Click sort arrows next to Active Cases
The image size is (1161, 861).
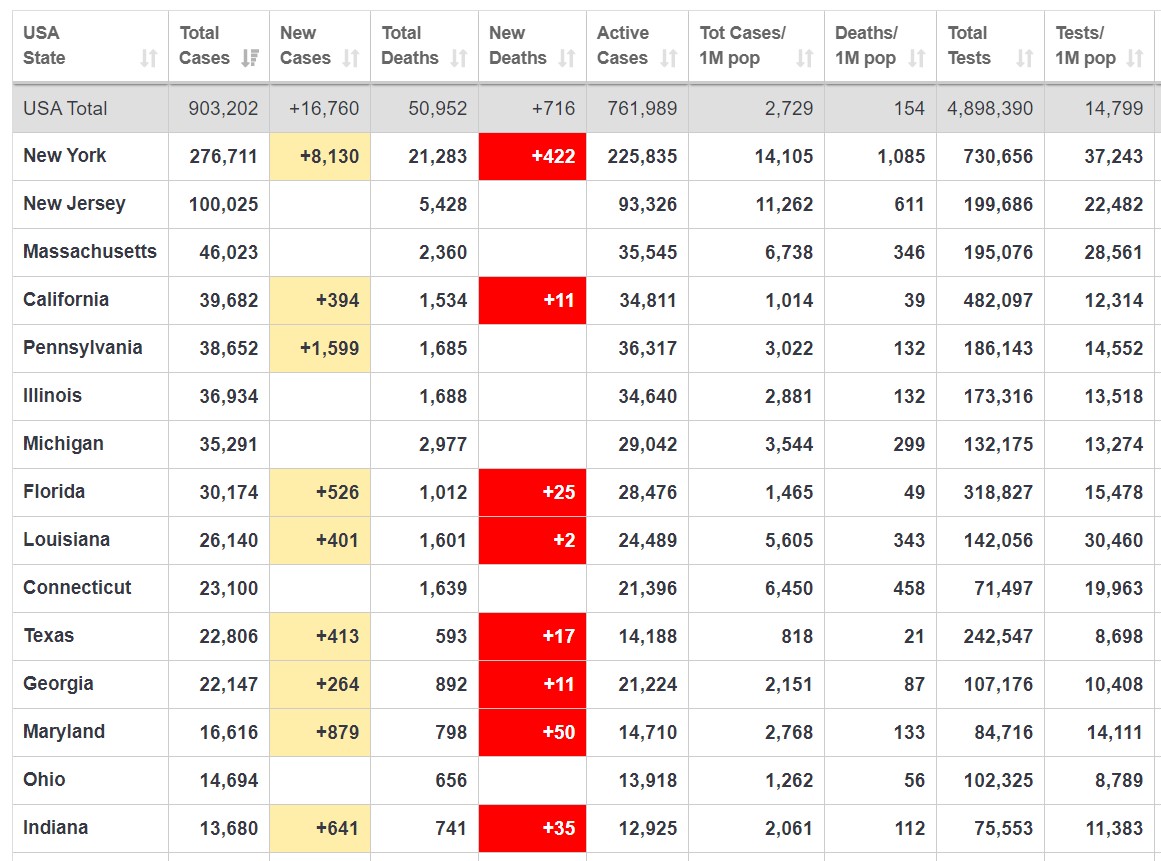coord(669,59)
